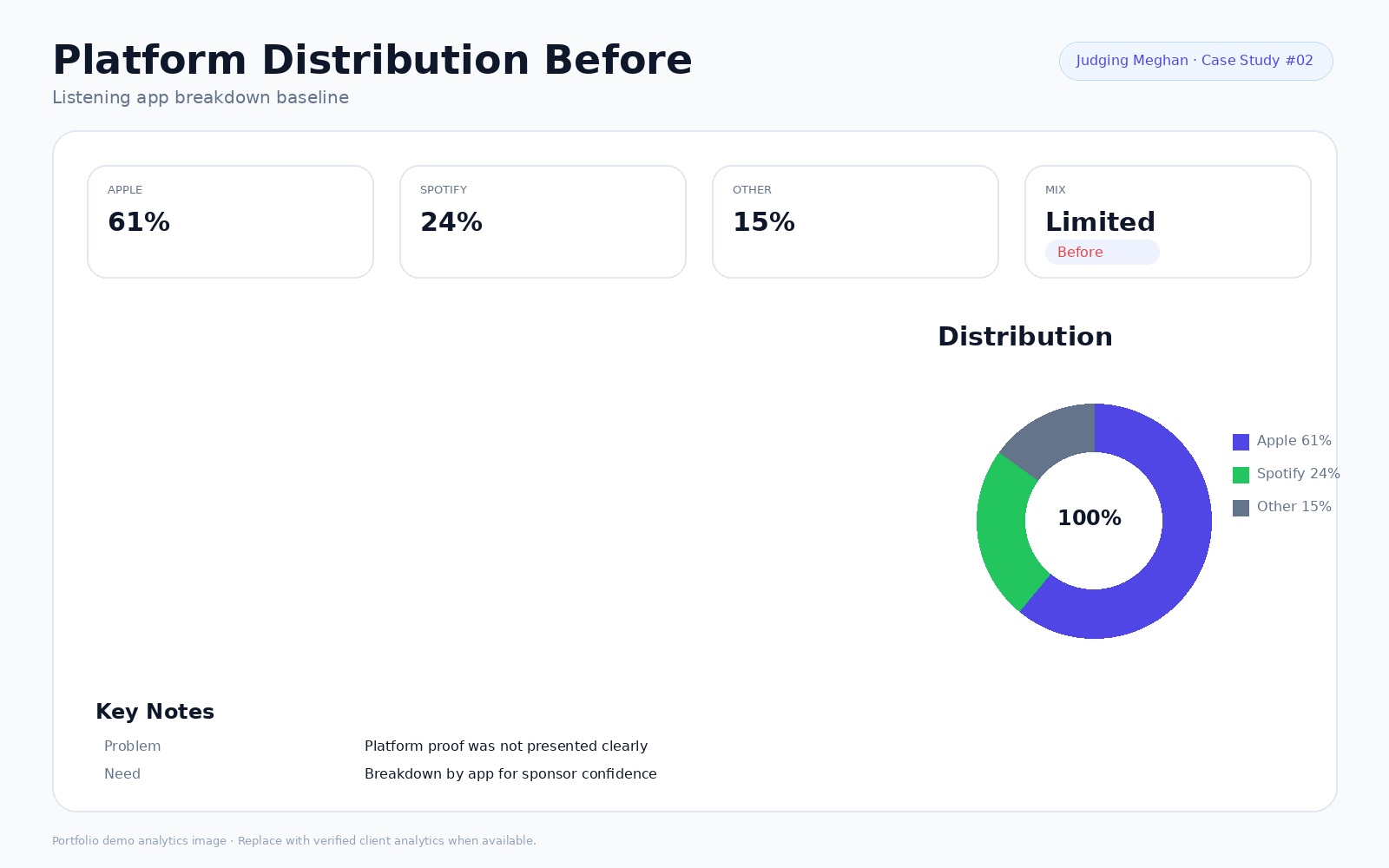Click the Judging Meghan Case Study #02 pill

[x=1195, y=61]
